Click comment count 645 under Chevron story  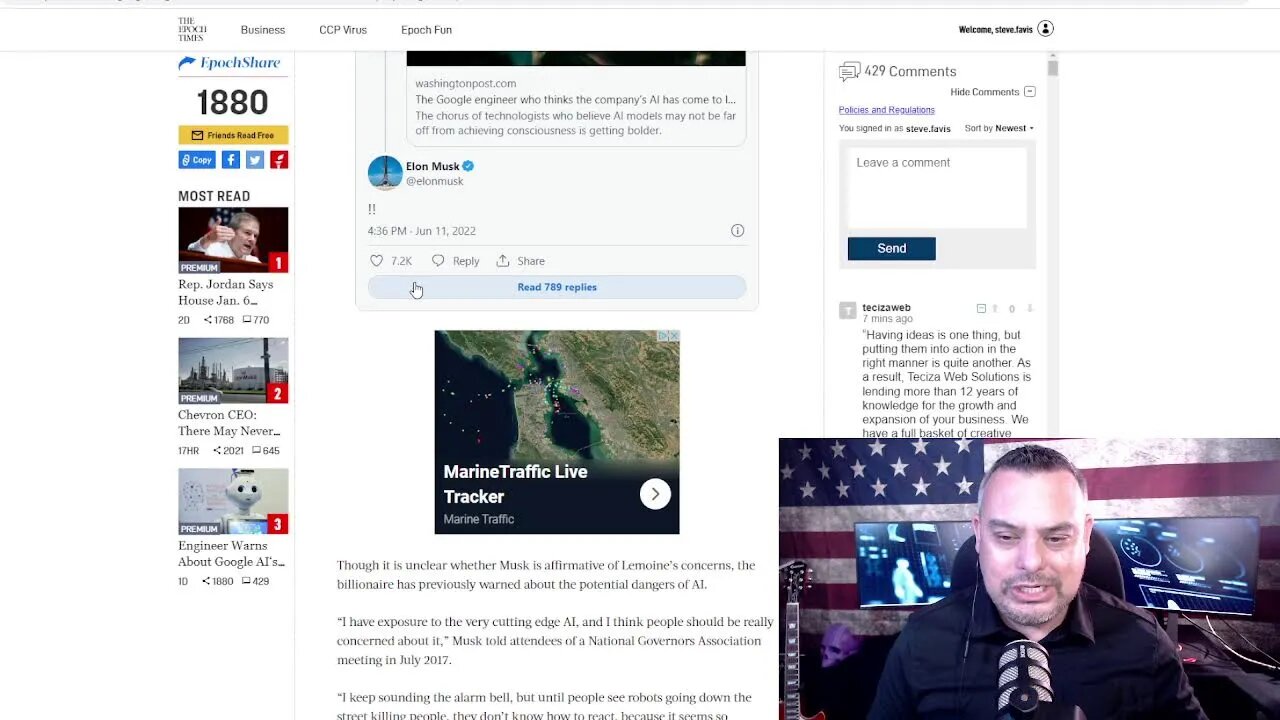(265, 451)
